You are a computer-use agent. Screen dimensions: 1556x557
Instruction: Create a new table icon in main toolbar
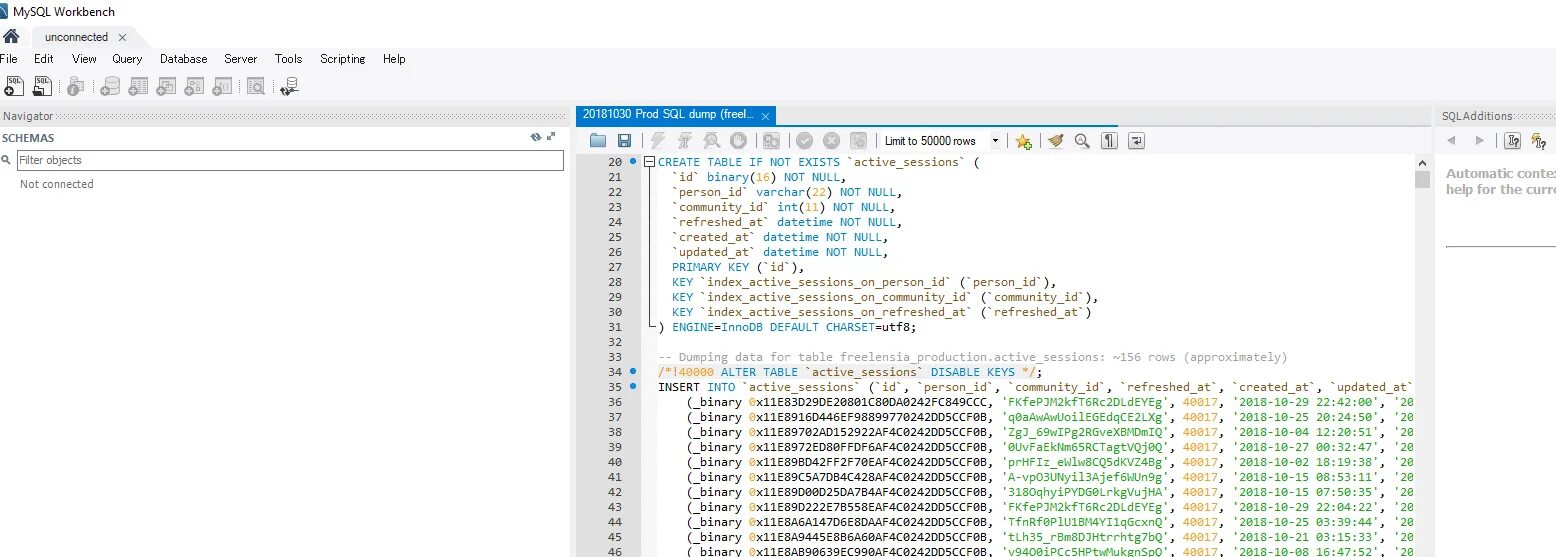click(138, 87)
